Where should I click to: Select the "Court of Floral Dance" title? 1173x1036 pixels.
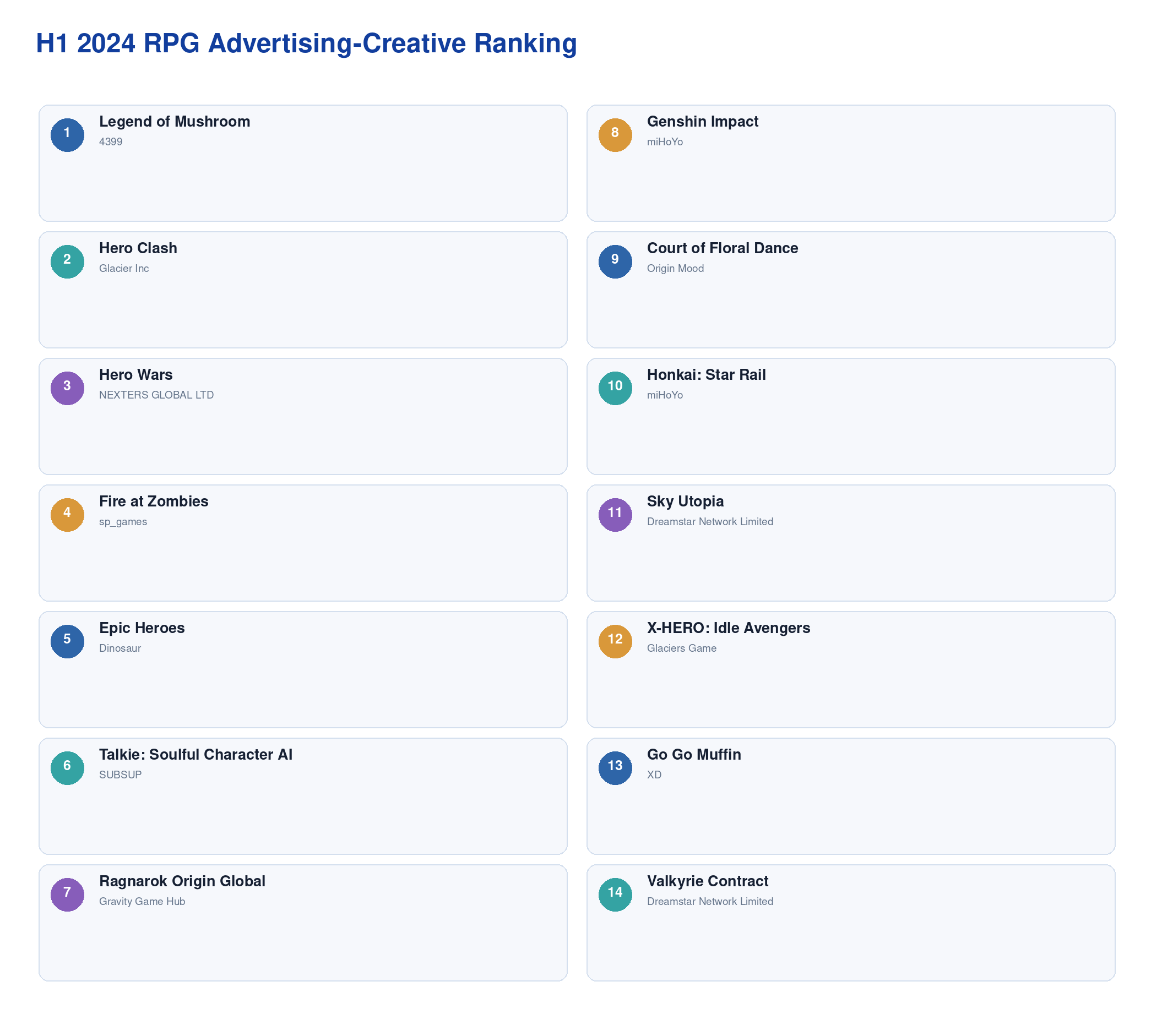pyautogui.click(x=724, y=248)
